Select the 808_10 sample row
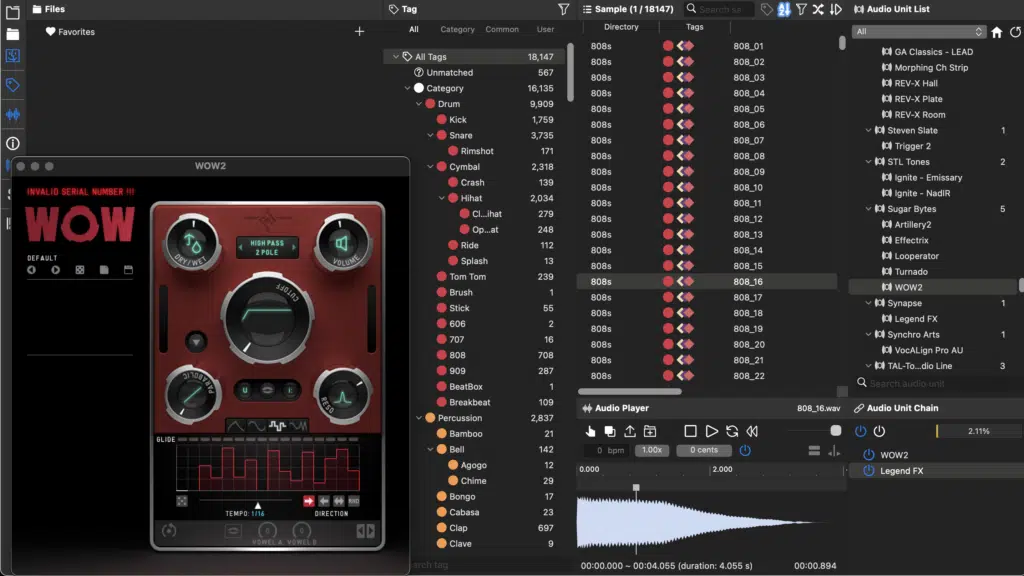This screenshot has height=576, width=1024. pyautogui.click(x=707, y=187)
